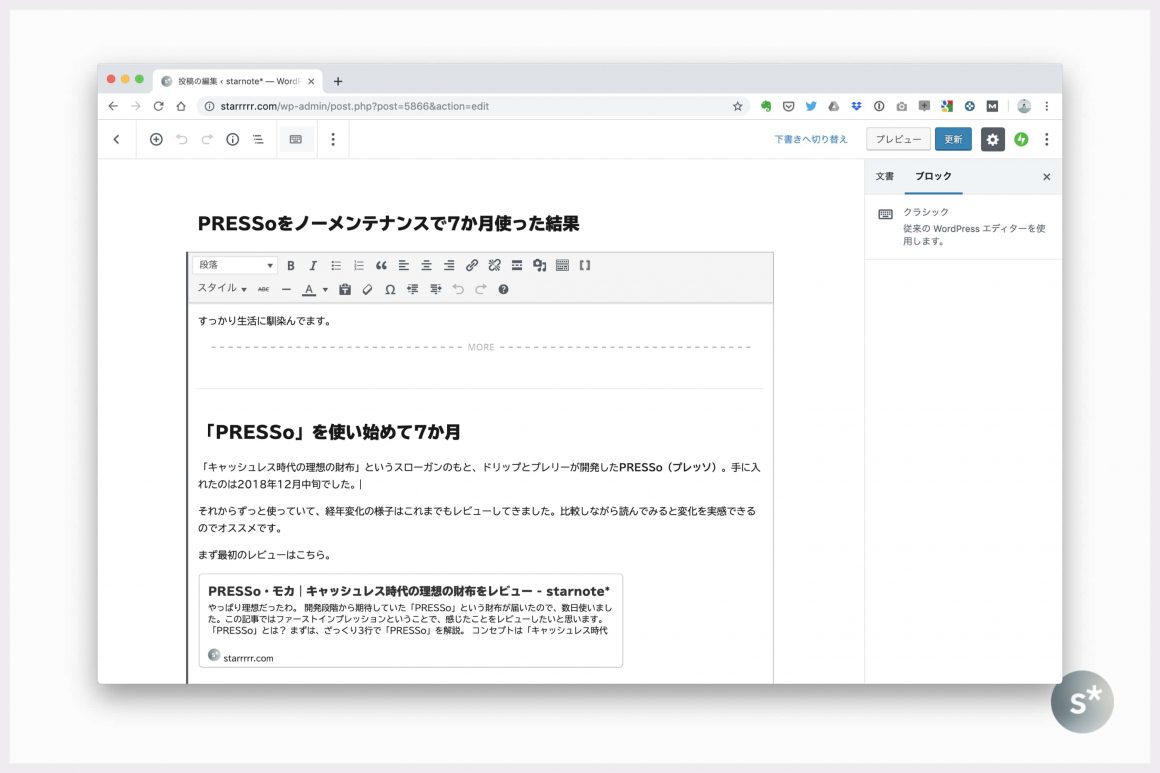
Task: Click the clear formatting eraser icon
Action: 367,290
